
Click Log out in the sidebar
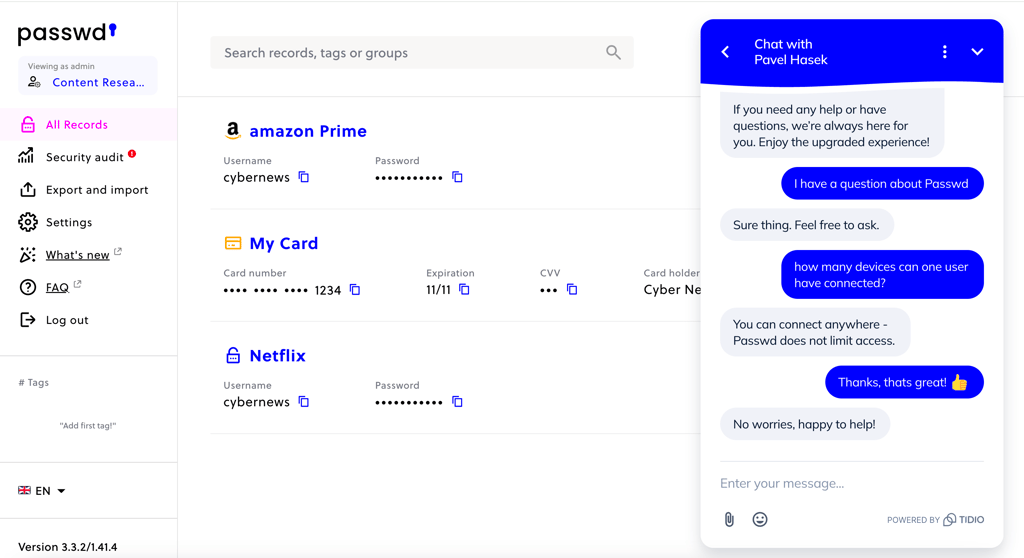tap(67, 320)
